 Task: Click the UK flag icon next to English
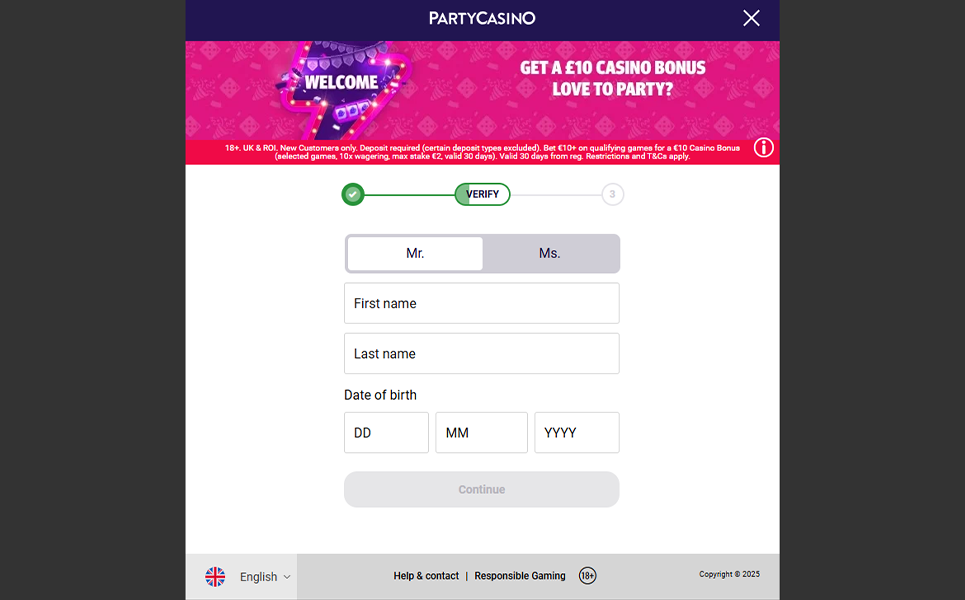pos(215,576)
